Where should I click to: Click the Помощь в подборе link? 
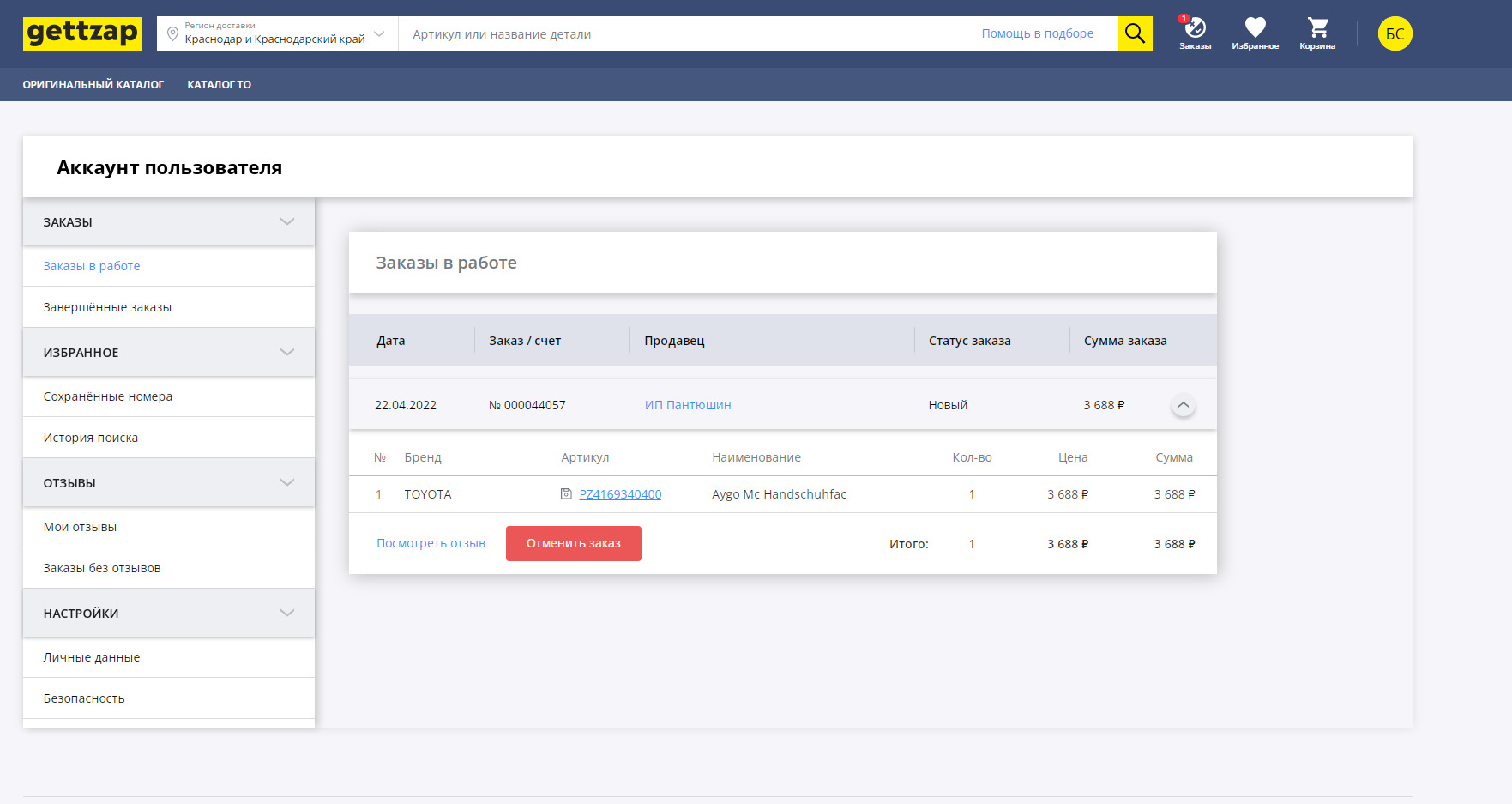pos(1037,33)
